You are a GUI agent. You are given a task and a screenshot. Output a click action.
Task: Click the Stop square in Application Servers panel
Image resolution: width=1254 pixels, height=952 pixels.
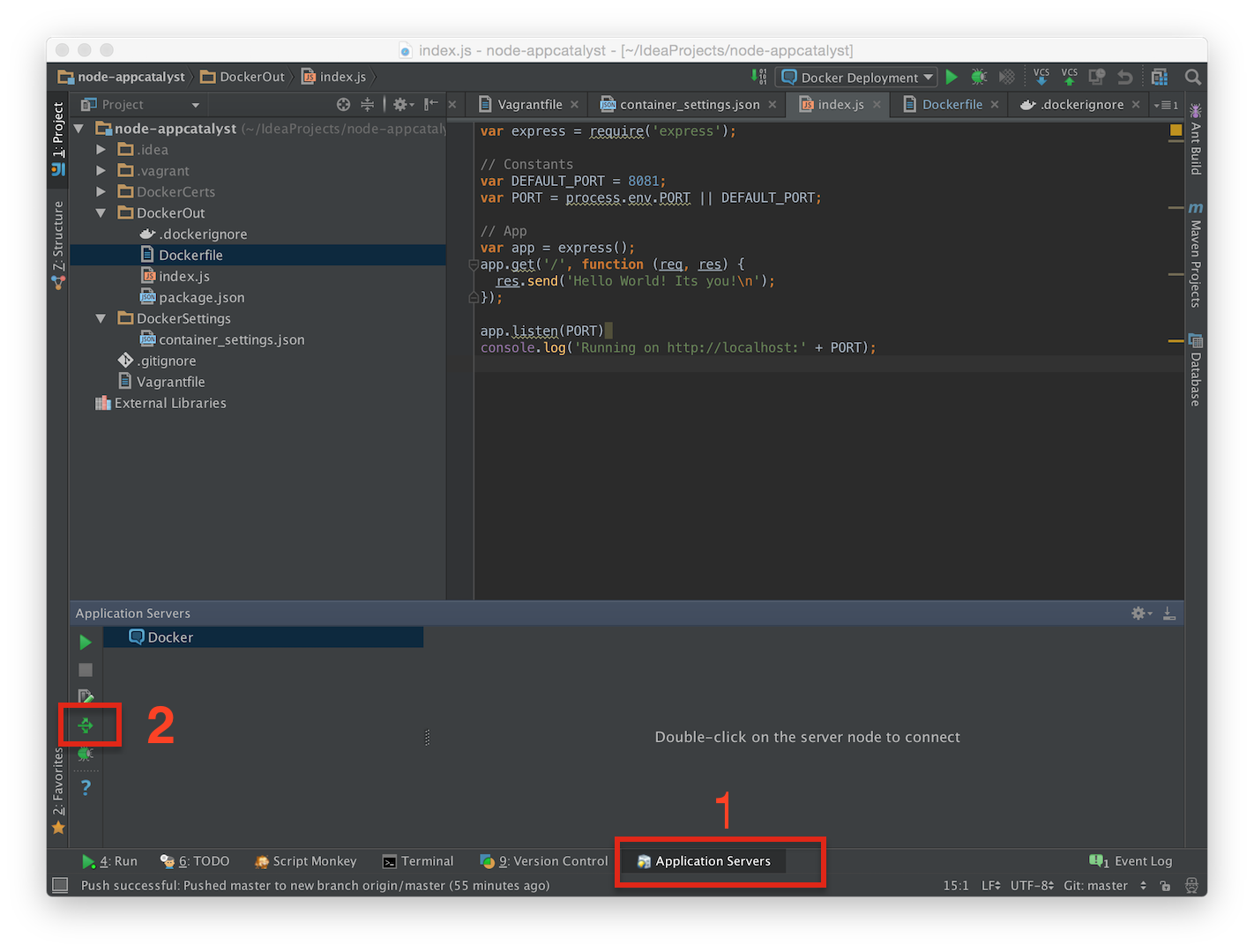tap(86, 670)
